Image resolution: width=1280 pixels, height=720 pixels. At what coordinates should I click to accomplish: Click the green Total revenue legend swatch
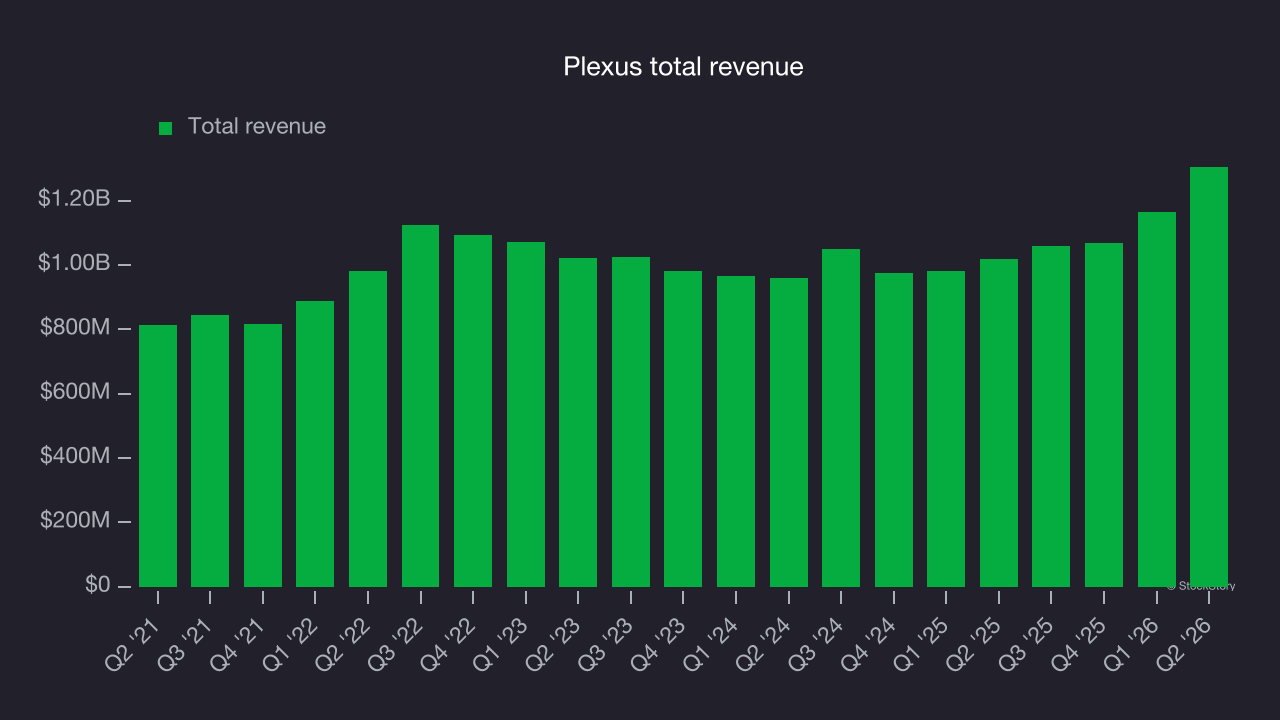(166, 128)
